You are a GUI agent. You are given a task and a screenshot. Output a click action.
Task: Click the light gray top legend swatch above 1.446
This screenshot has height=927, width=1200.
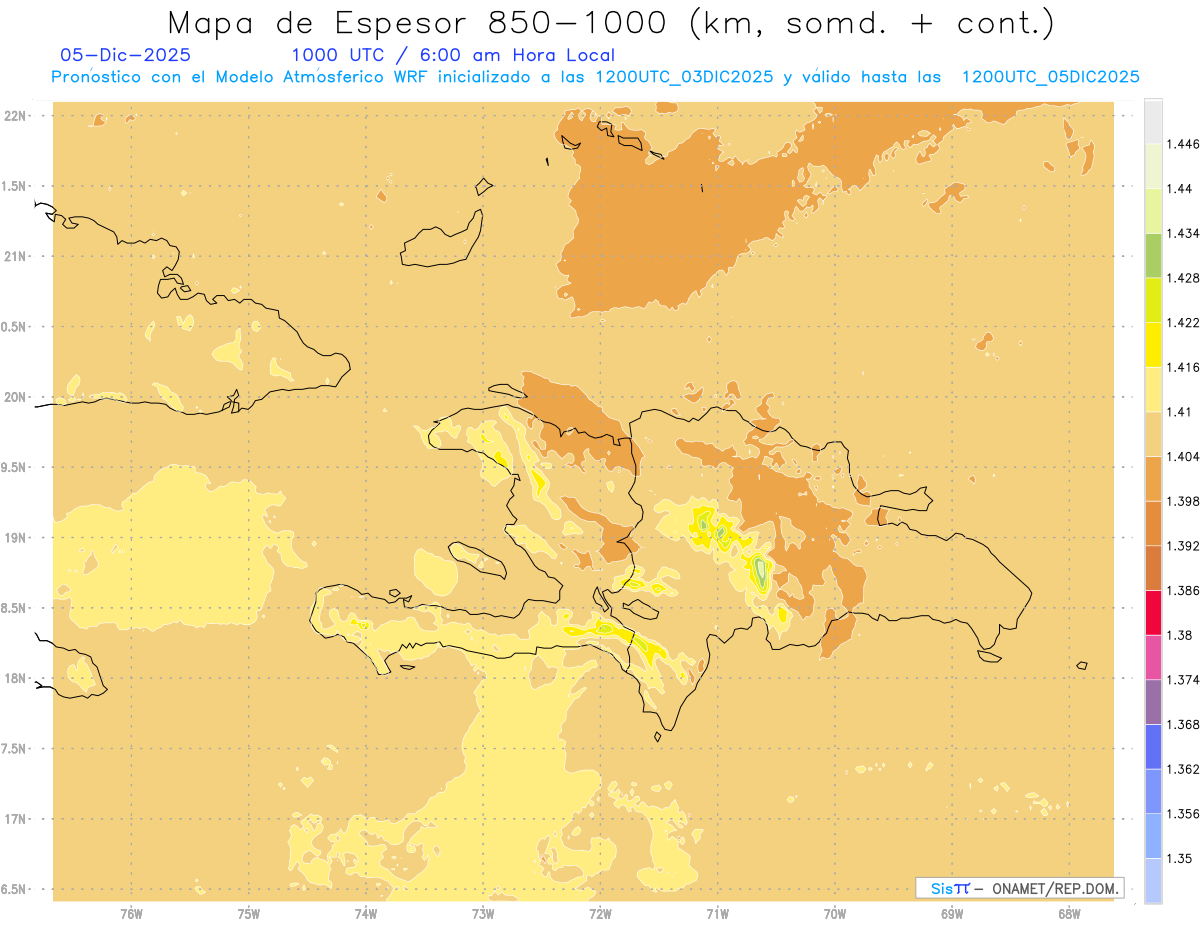(1153, 121)
